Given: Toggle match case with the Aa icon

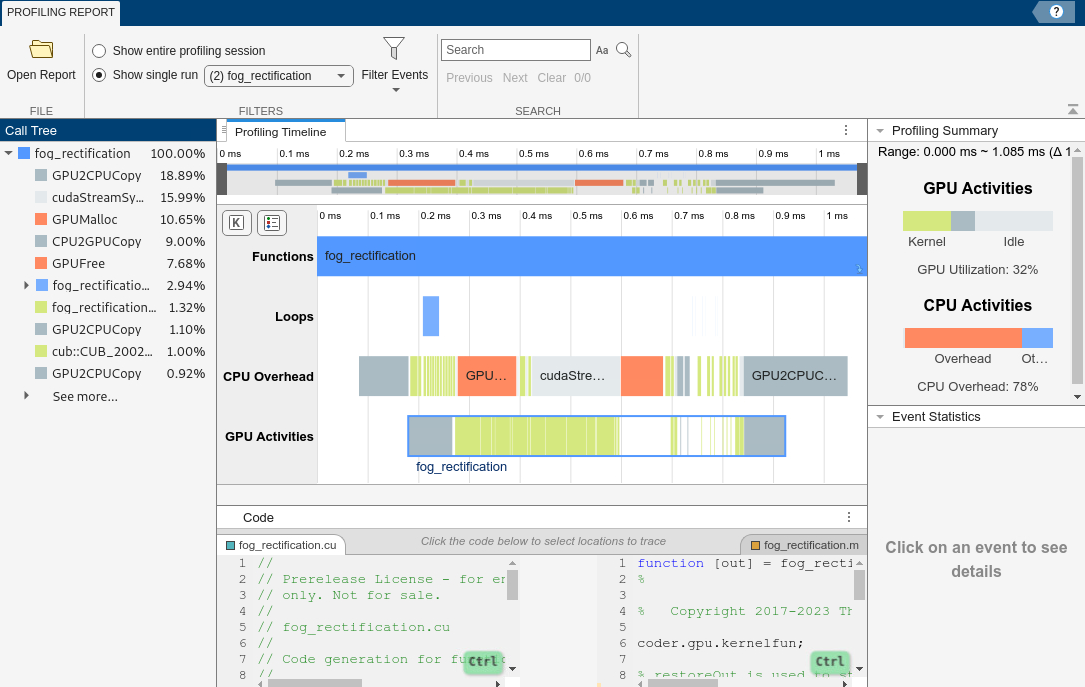Looking at the screenshot, I should (602, 49).
